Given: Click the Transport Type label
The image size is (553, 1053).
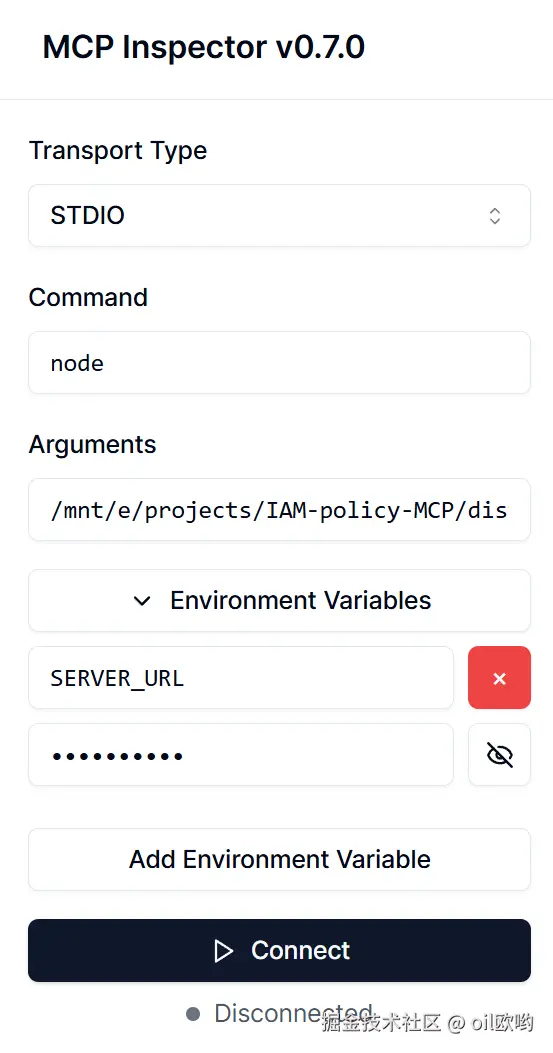Looking at the screenshot, I should [118, 150].
